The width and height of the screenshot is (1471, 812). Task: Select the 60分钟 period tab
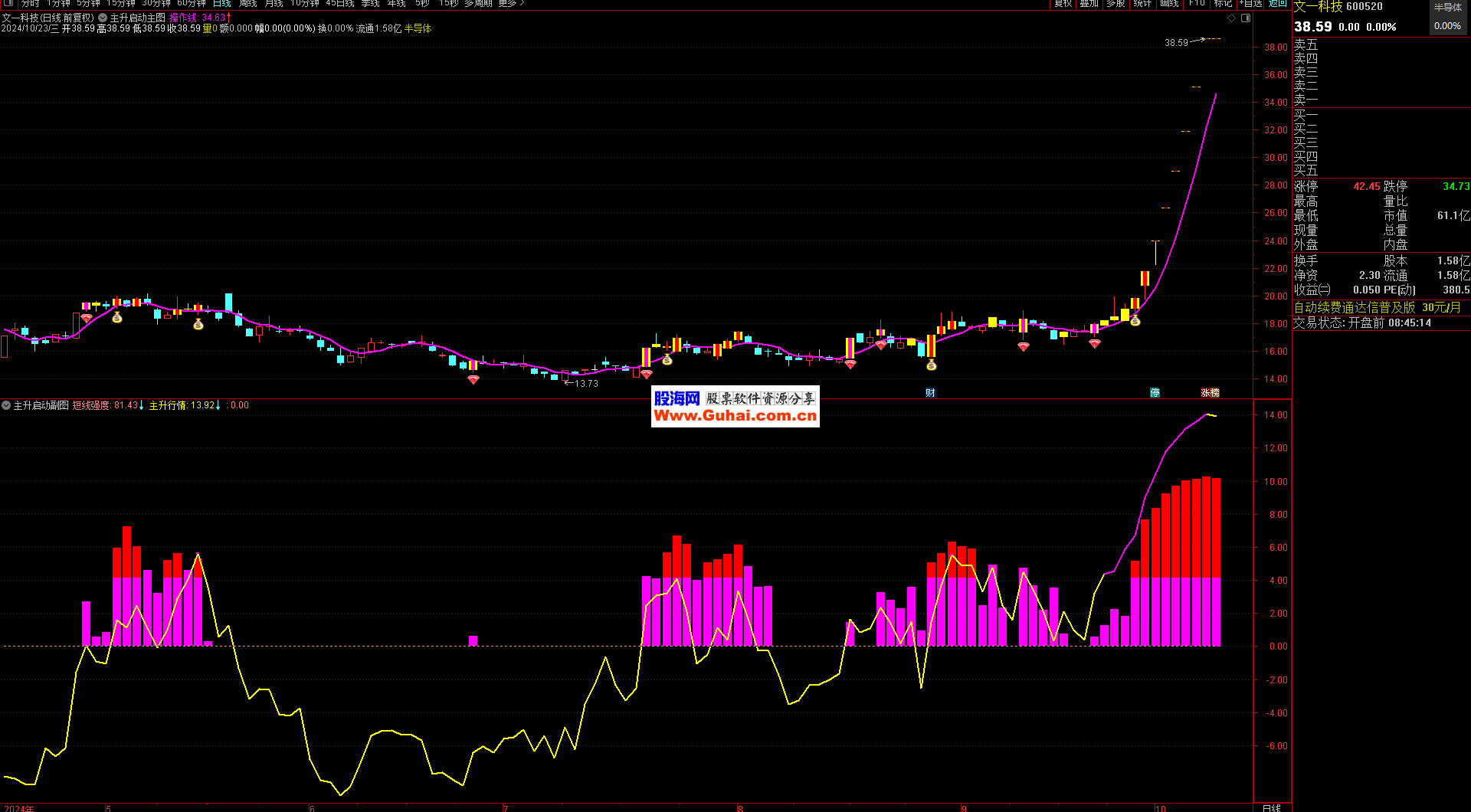[192, 4]
